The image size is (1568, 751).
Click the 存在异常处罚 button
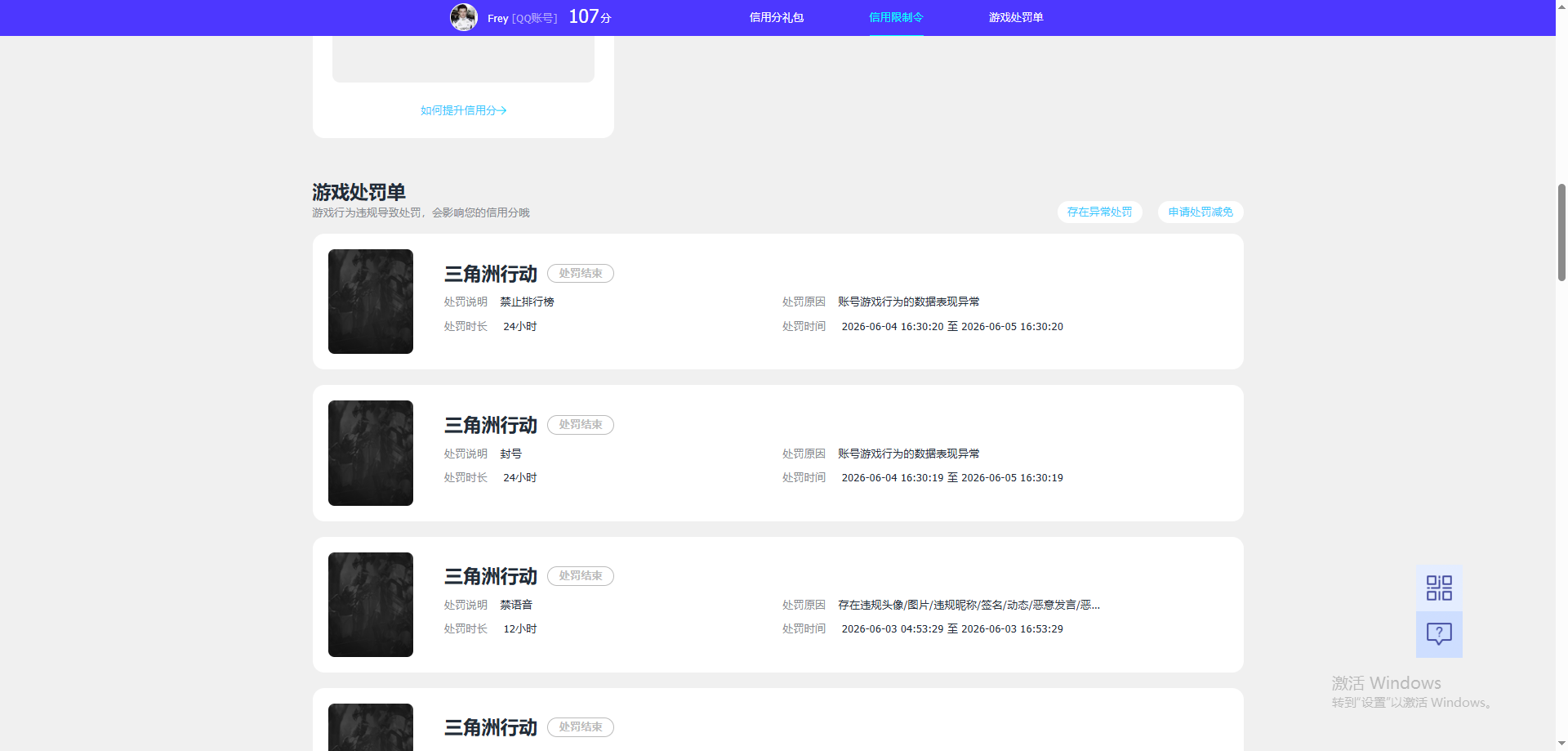click(x=1099, y=212)
